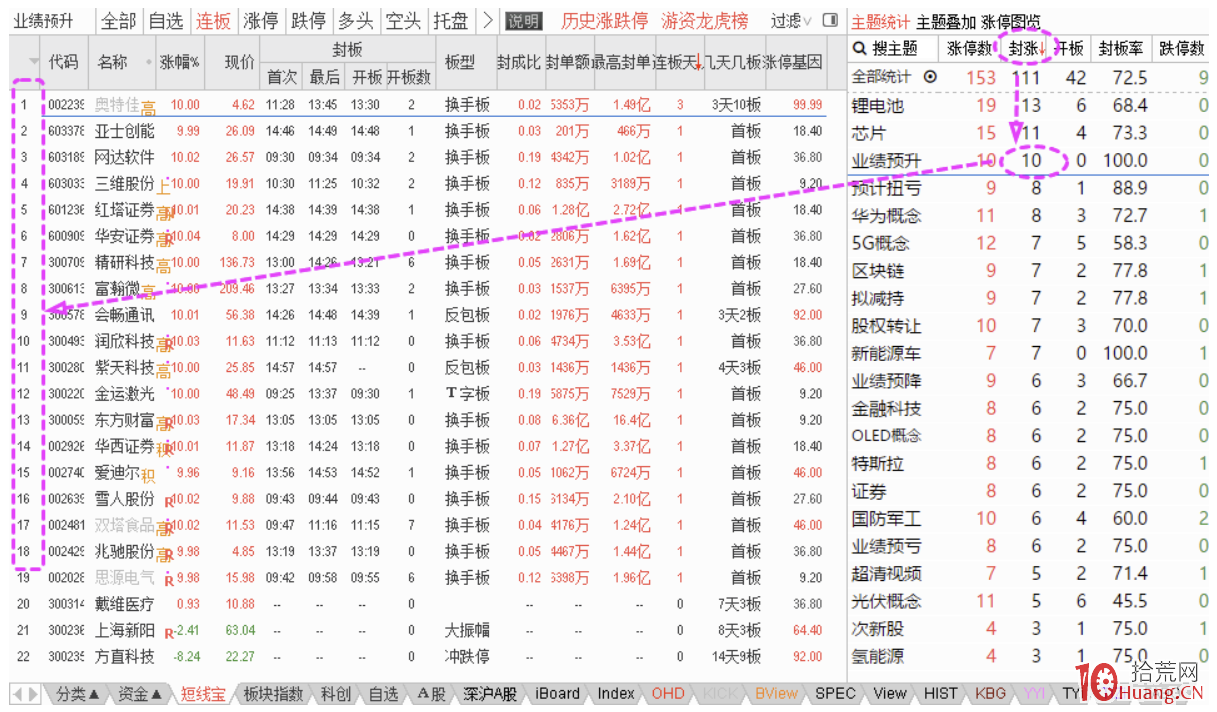Viewport: 1217px width, 712px height.
Task: Open the 深沪A股 bottom tab
Action: coord(490,694)
